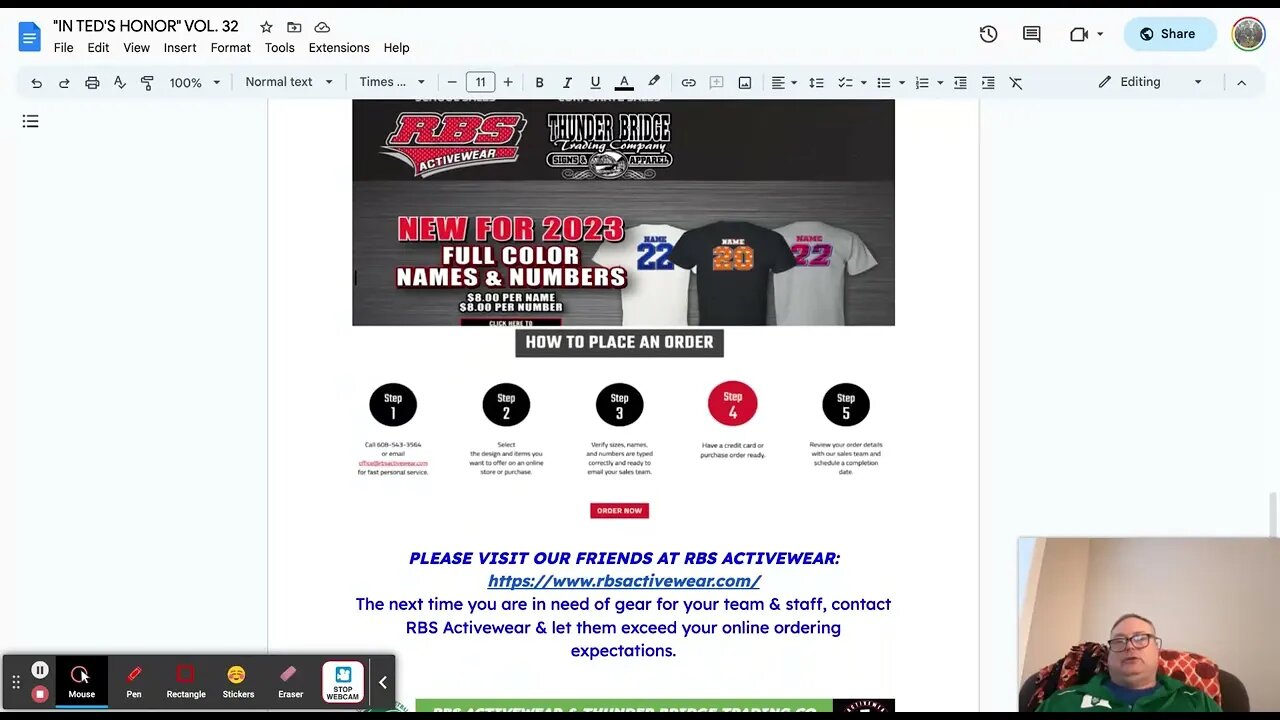Screen dimensions: 1280x720
Task: Follow the rbsactivewear.com link
Action: (624, 581)
